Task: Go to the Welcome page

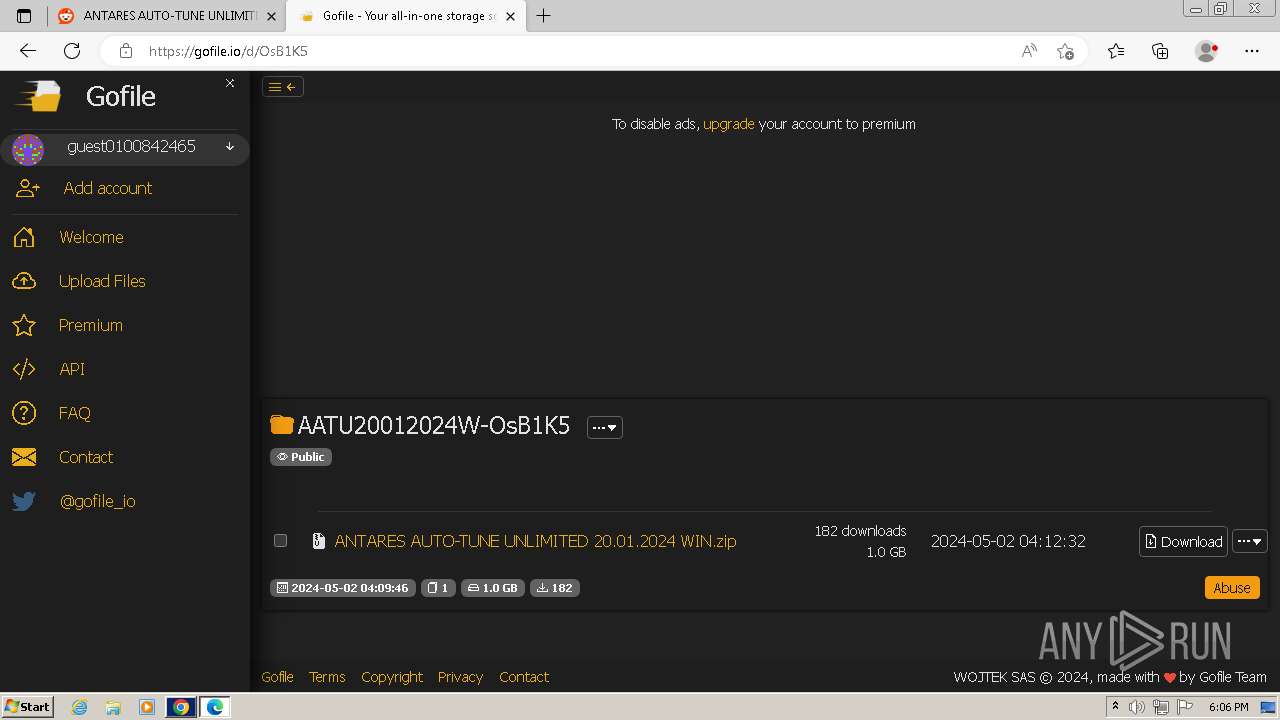Action: tap(91, 237)
